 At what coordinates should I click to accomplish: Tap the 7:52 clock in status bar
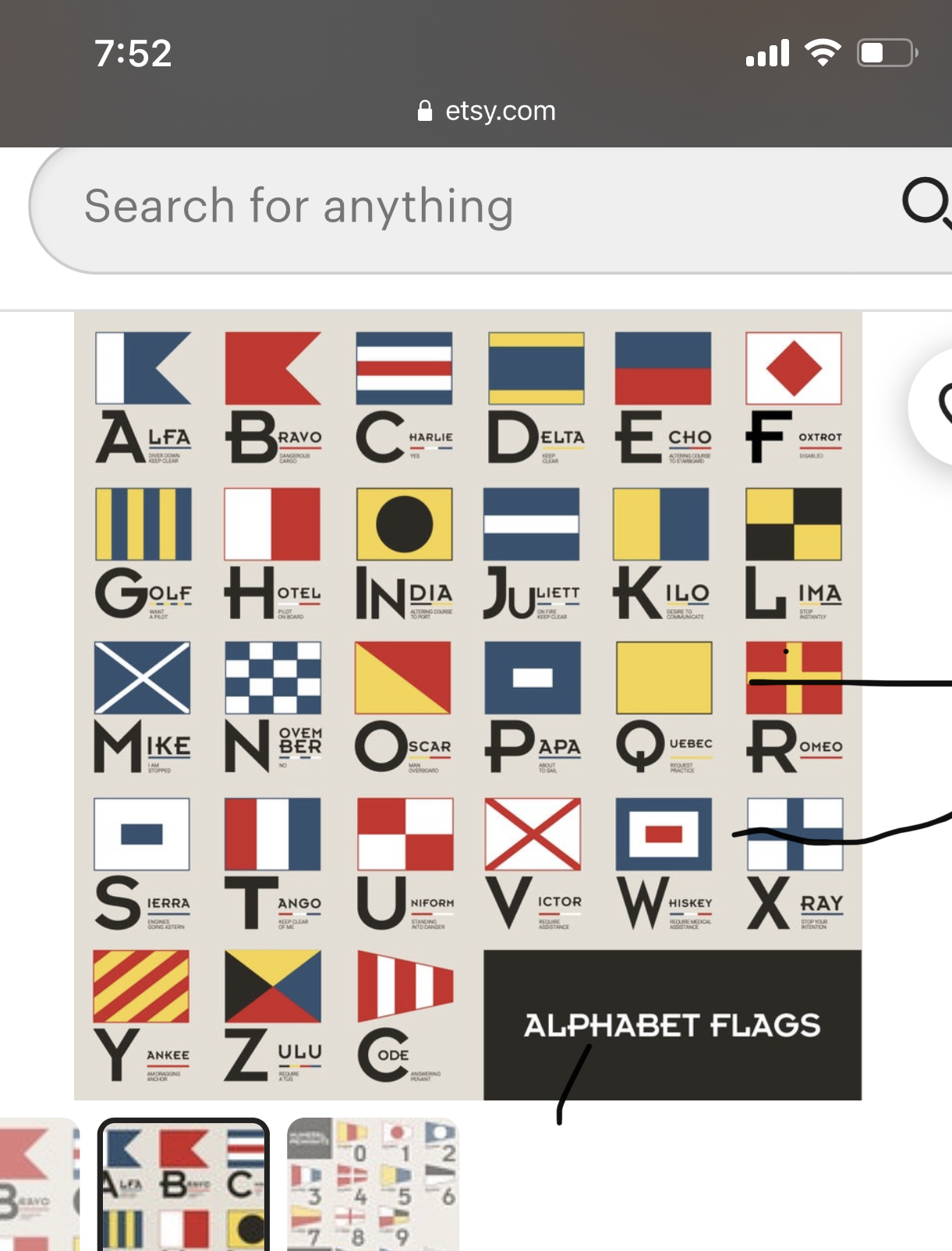coord(133,53)
